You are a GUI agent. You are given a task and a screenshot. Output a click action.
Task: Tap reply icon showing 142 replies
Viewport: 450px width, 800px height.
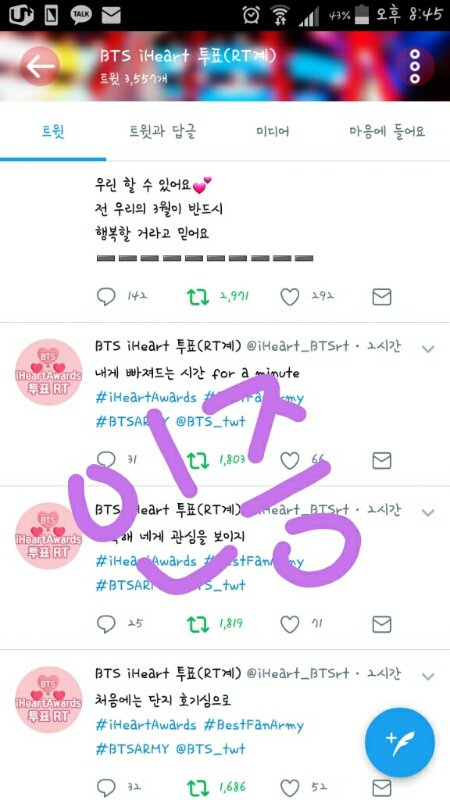tap(106, 297)
